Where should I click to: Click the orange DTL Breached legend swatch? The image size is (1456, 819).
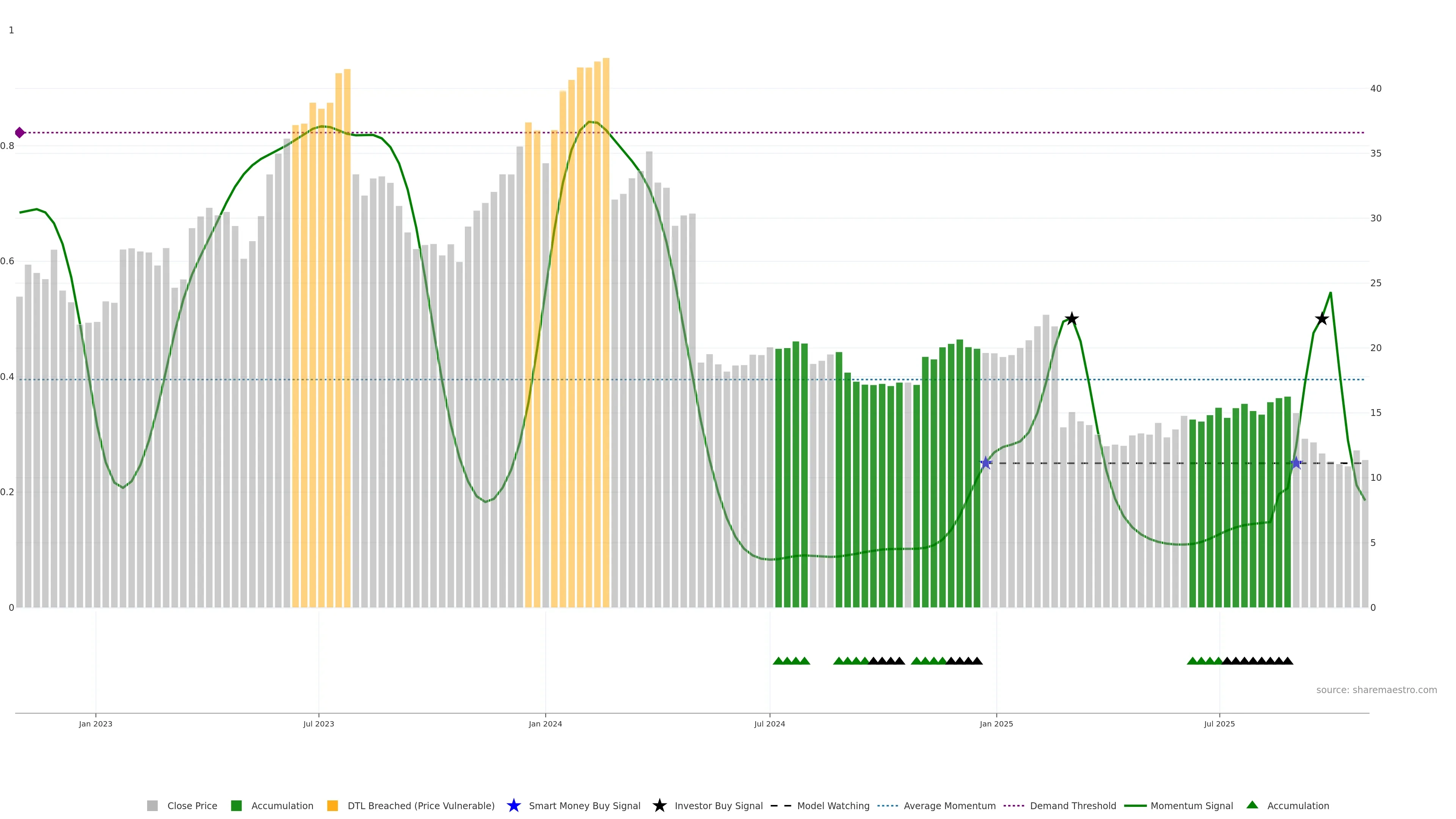tap(333, 806)
